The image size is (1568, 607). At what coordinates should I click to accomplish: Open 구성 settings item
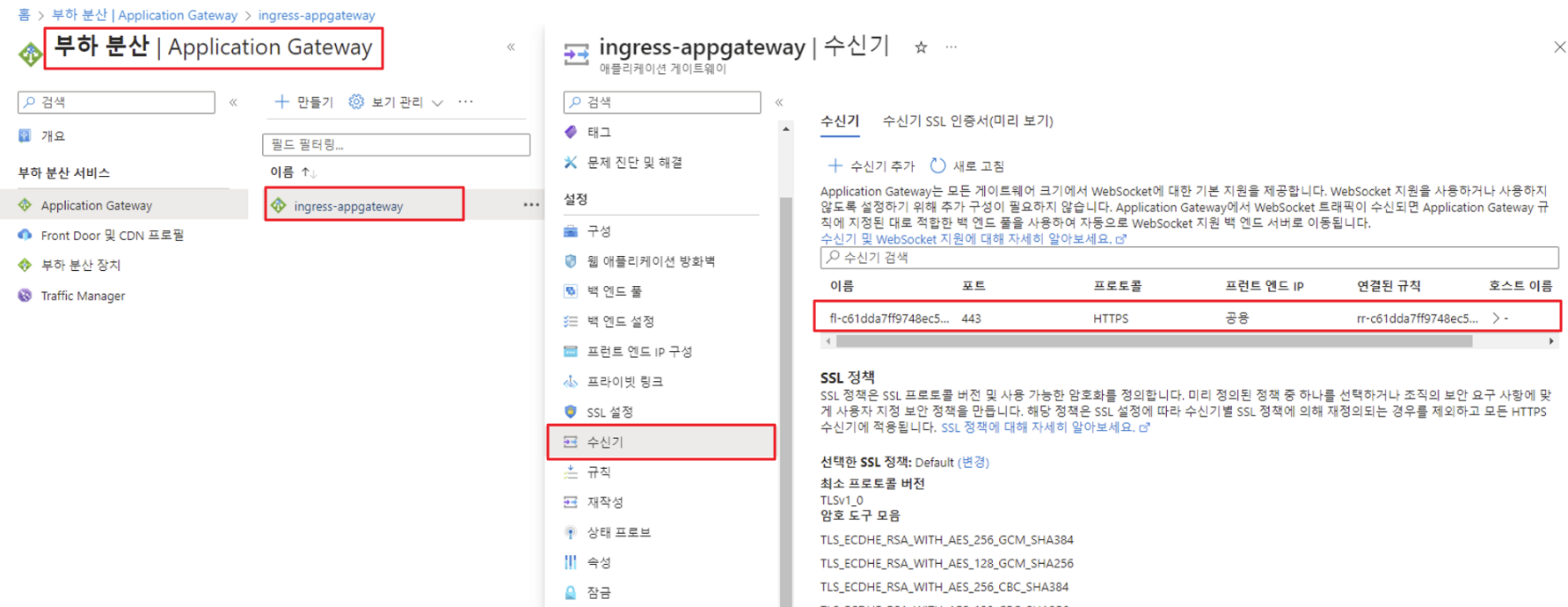pos(599,230)
